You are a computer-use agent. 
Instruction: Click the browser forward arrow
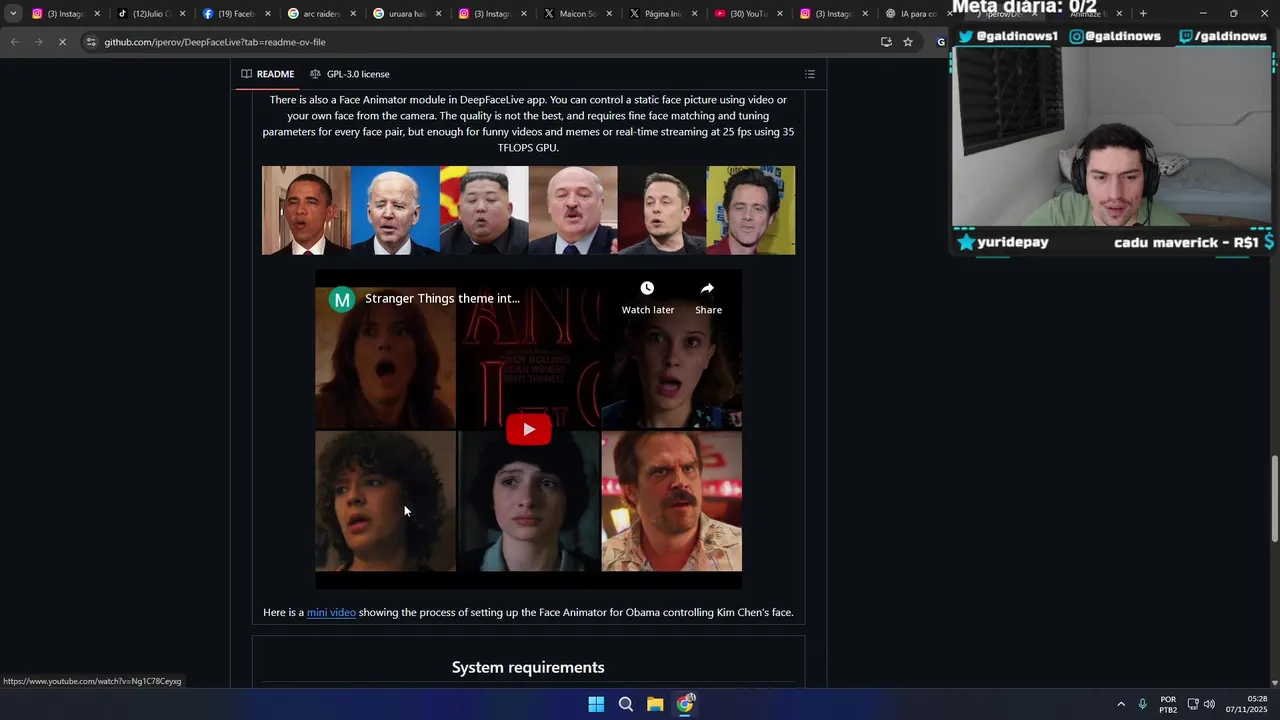coord(38,42)
